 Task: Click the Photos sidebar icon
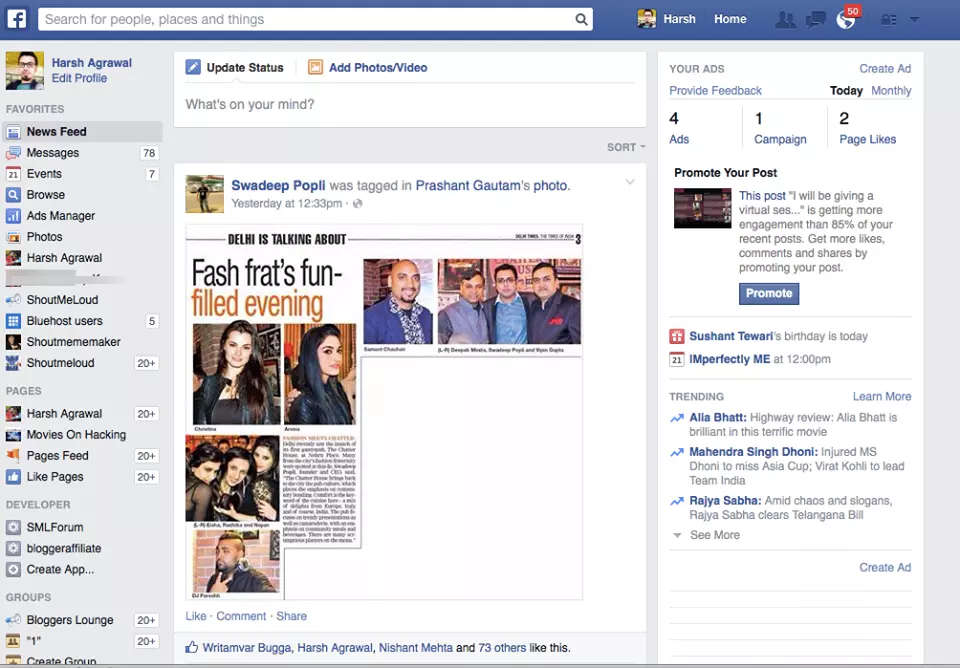pyautogui.click(x=13, y=237)
